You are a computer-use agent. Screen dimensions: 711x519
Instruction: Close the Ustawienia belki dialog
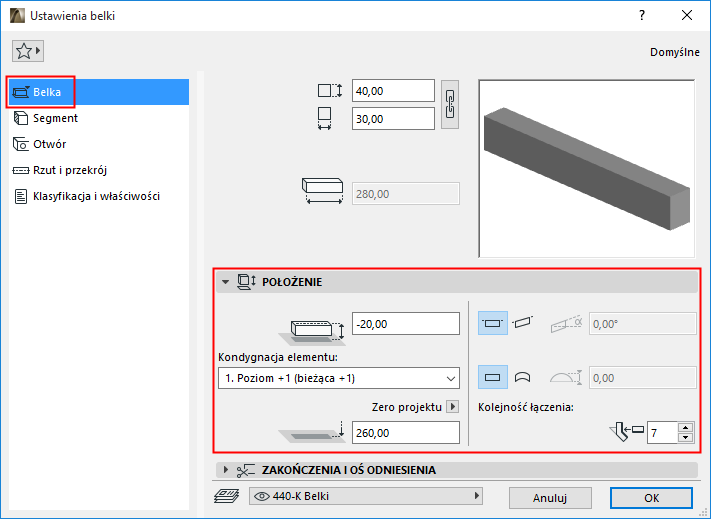(x=687, y=15)
